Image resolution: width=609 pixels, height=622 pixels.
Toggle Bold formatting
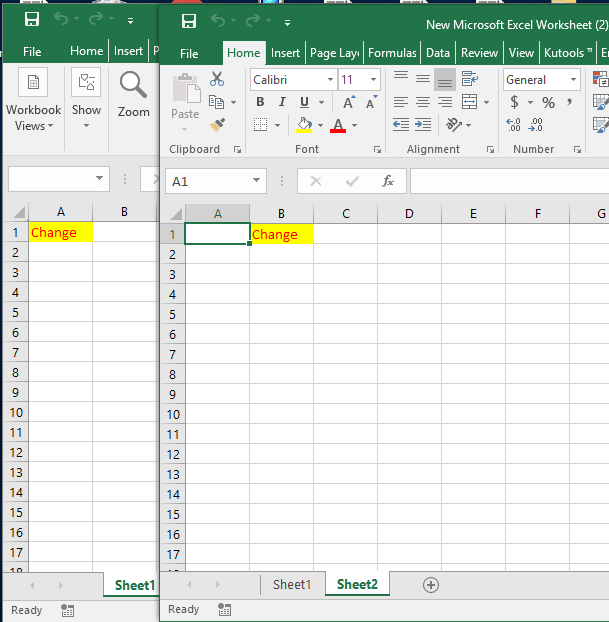click(260, 102)
